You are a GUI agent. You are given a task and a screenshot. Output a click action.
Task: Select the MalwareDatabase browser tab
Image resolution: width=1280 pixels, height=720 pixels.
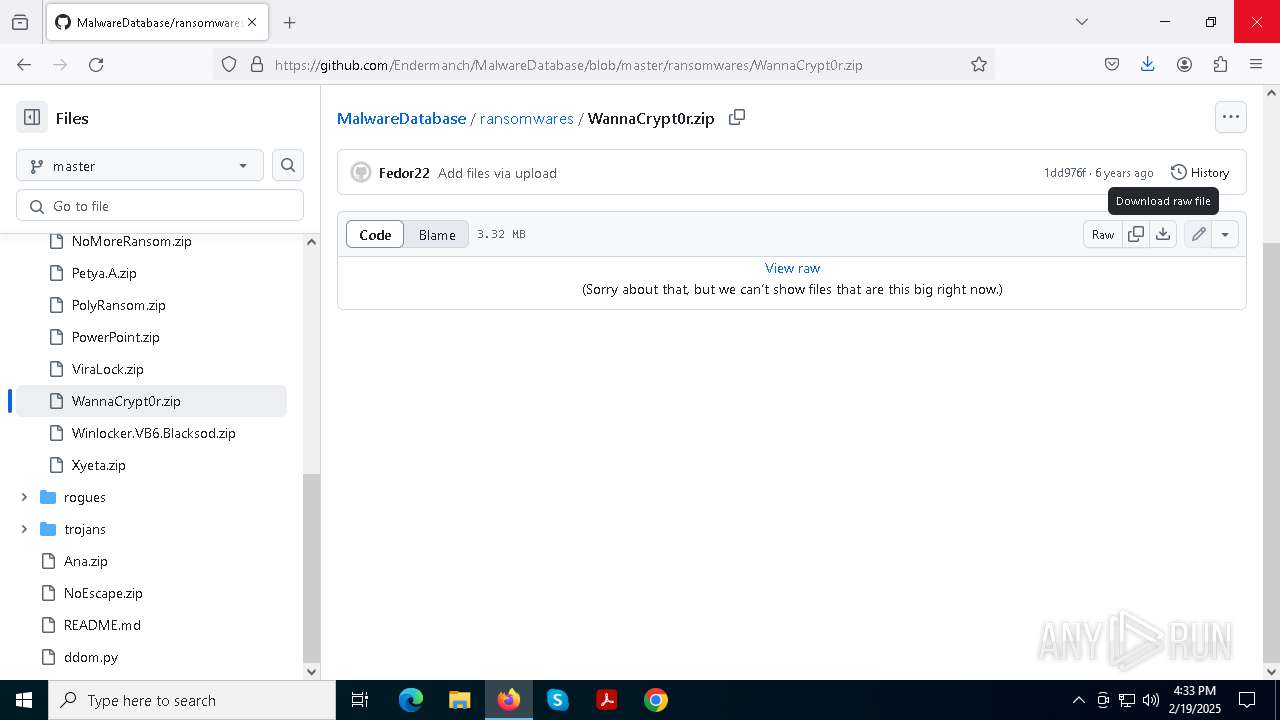point(156,22)
